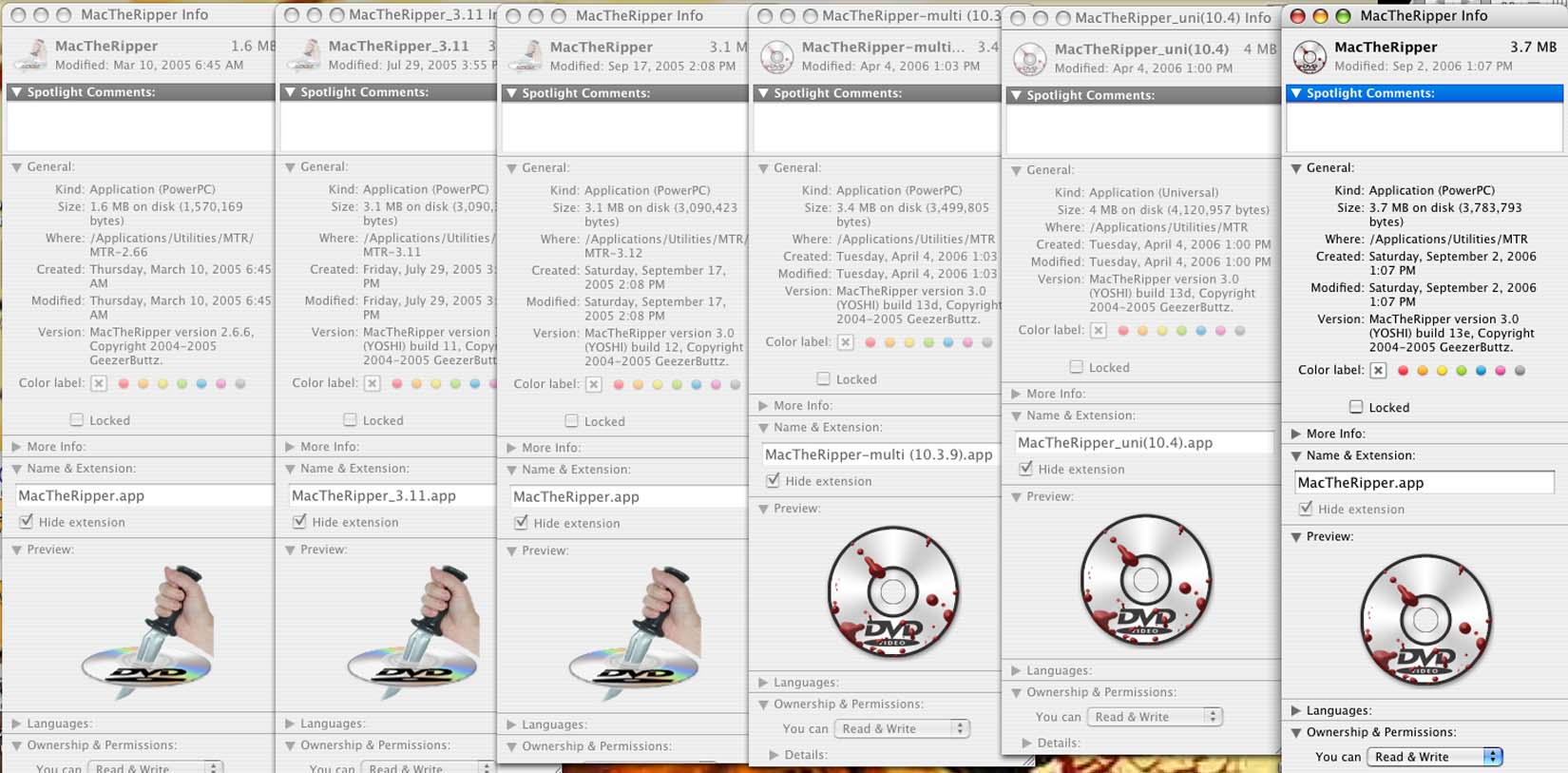
Task: Open Read & Write popup in MacTheRipper-multi window
Action: point(901,728)
